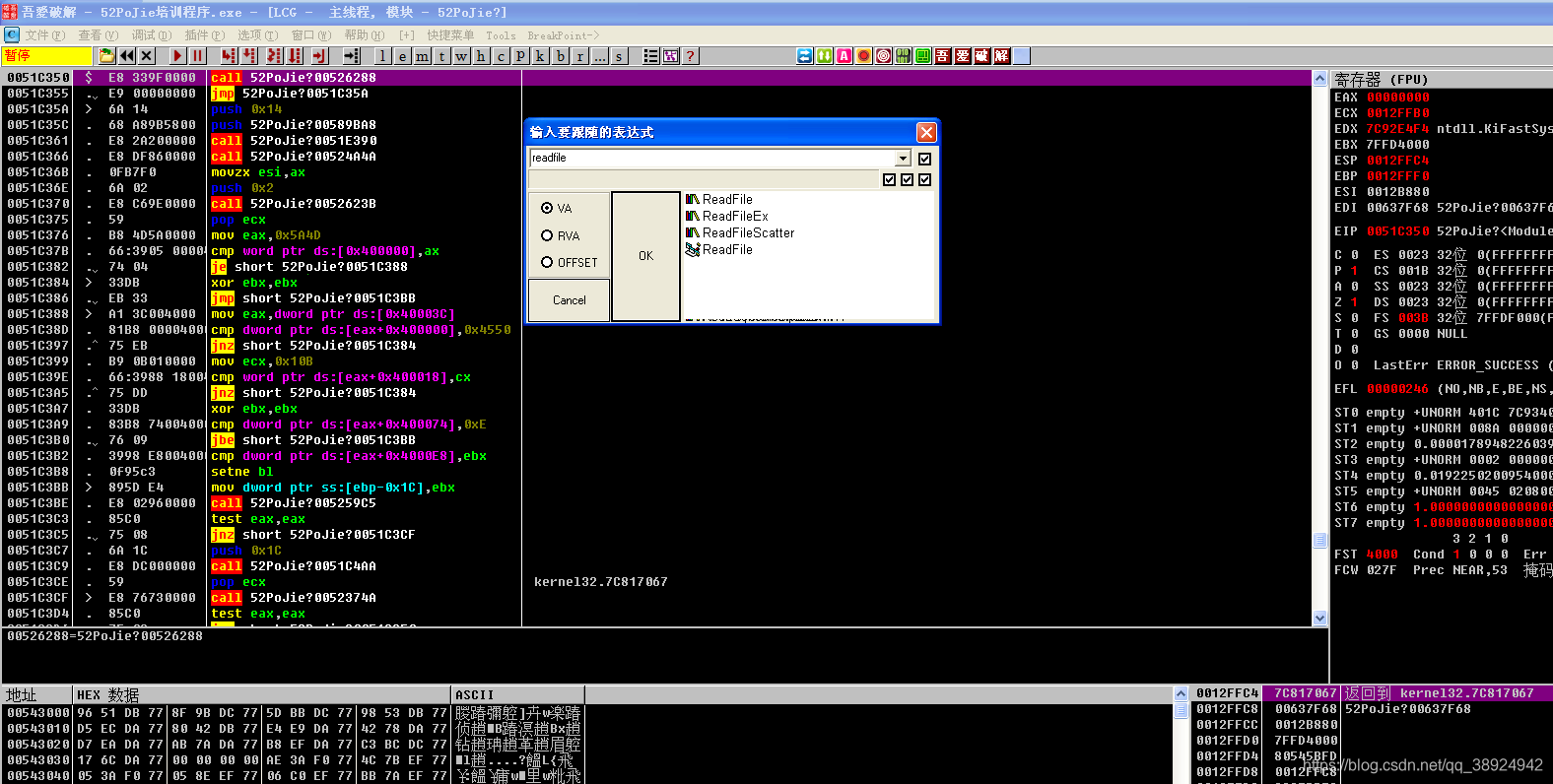Click the Pause execution toolbar icon
The image size is (1553, 784).
[x=198, y=56]
